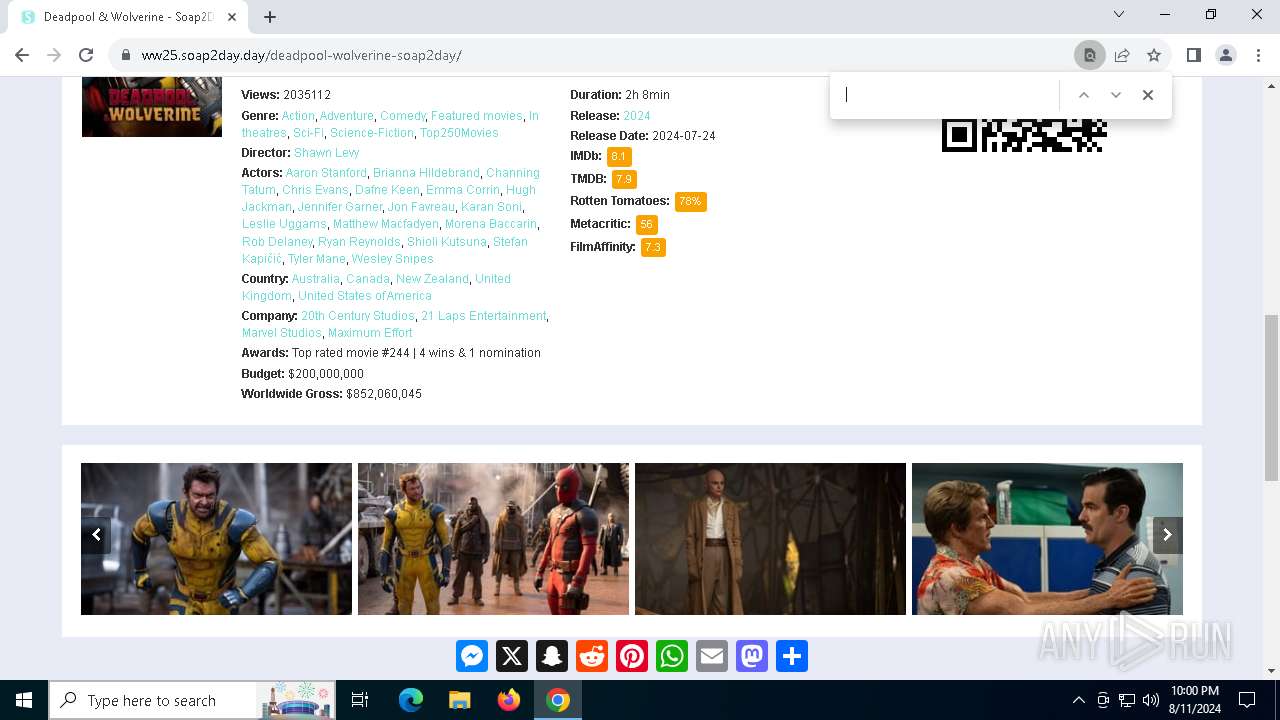Click Rotten Tomatoes 78% badge
Image resolution: width=1280 pixels, height=720 pixels.
point(691,202)
